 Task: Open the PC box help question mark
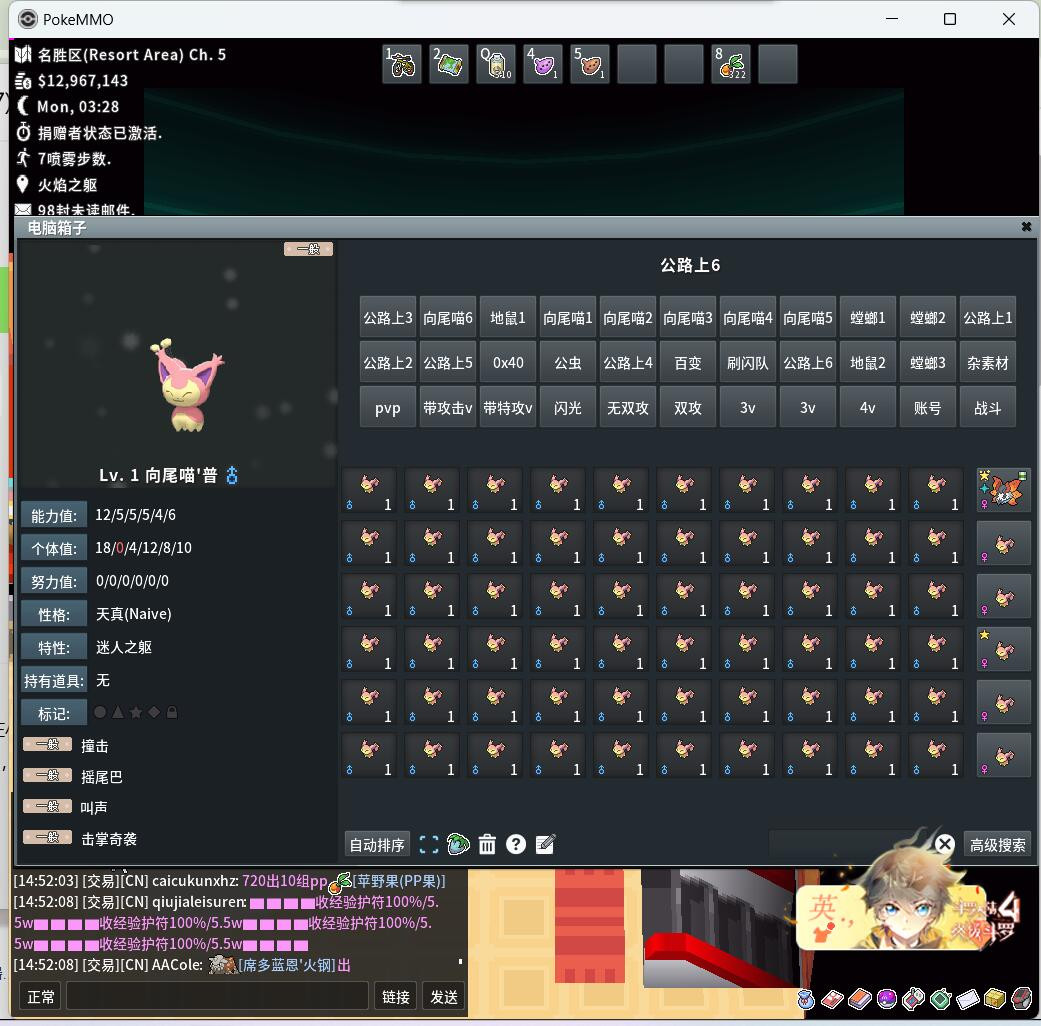point(516,845)
